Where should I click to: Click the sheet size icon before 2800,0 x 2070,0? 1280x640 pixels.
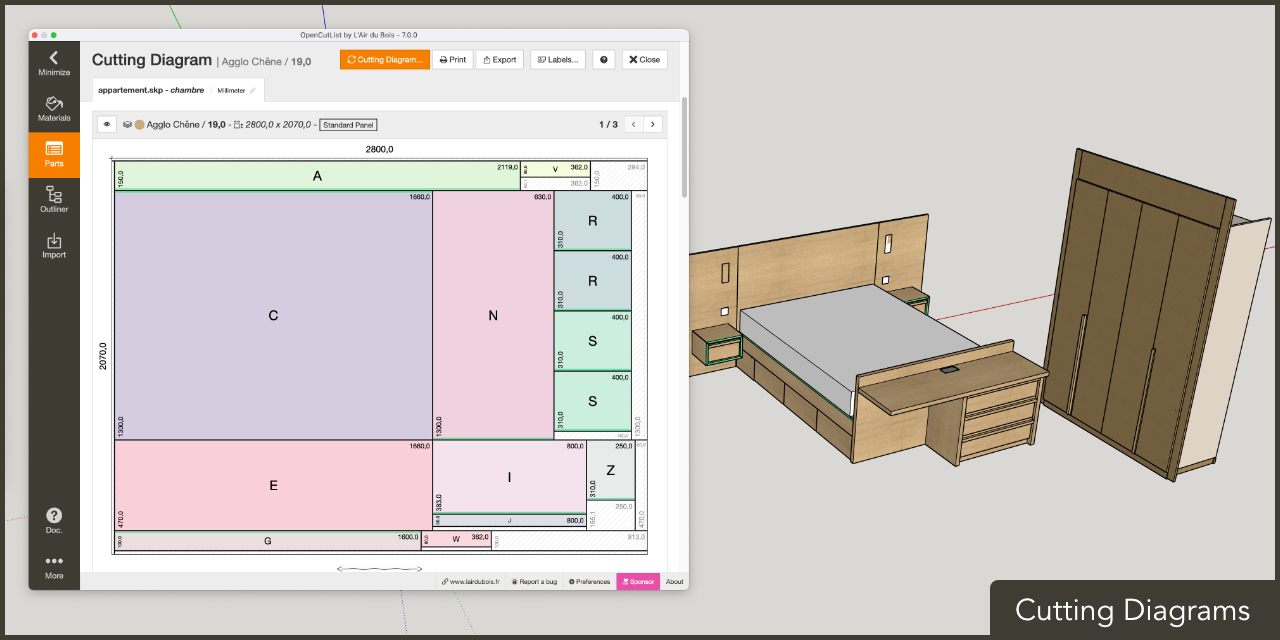coord(237,125)
